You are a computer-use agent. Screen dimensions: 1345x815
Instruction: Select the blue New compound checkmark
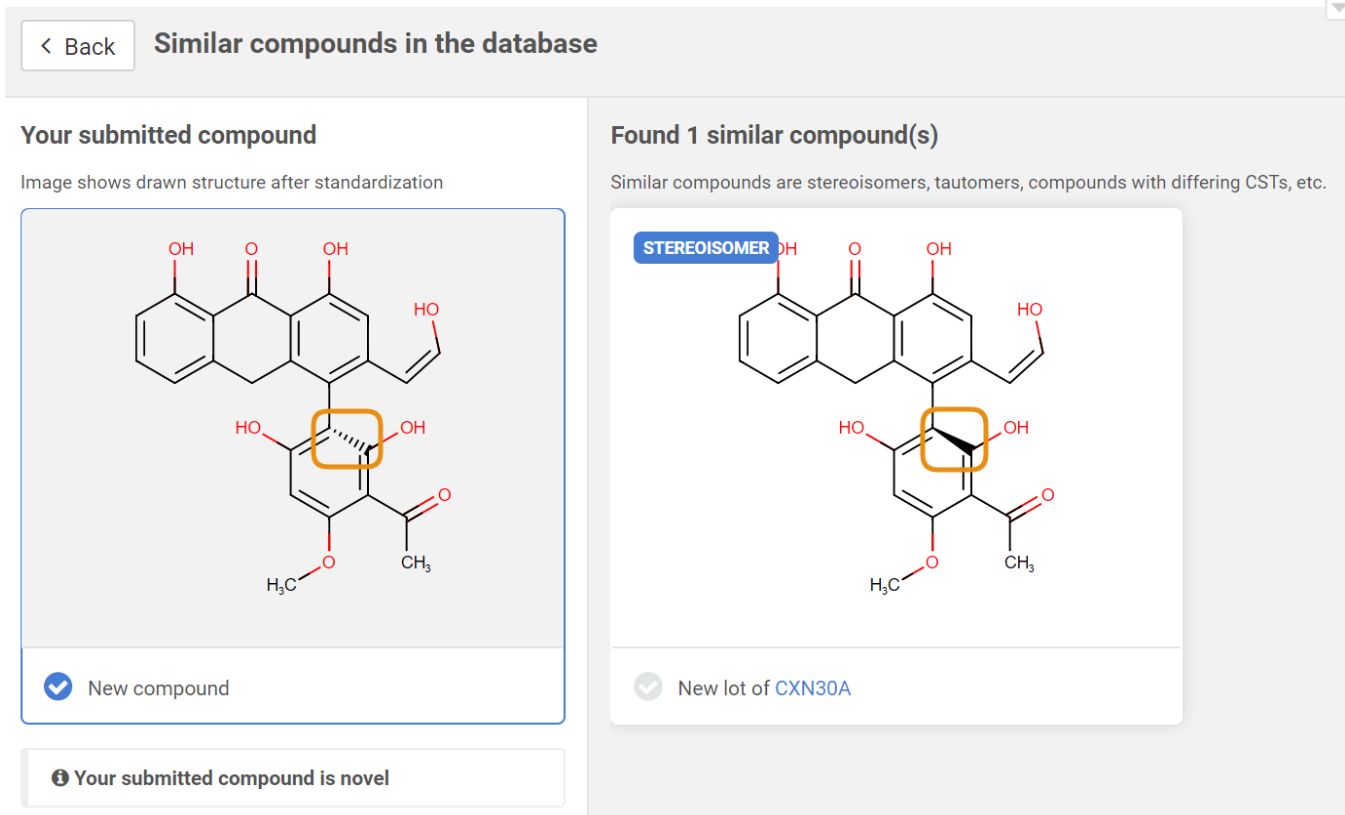[59, 687]
